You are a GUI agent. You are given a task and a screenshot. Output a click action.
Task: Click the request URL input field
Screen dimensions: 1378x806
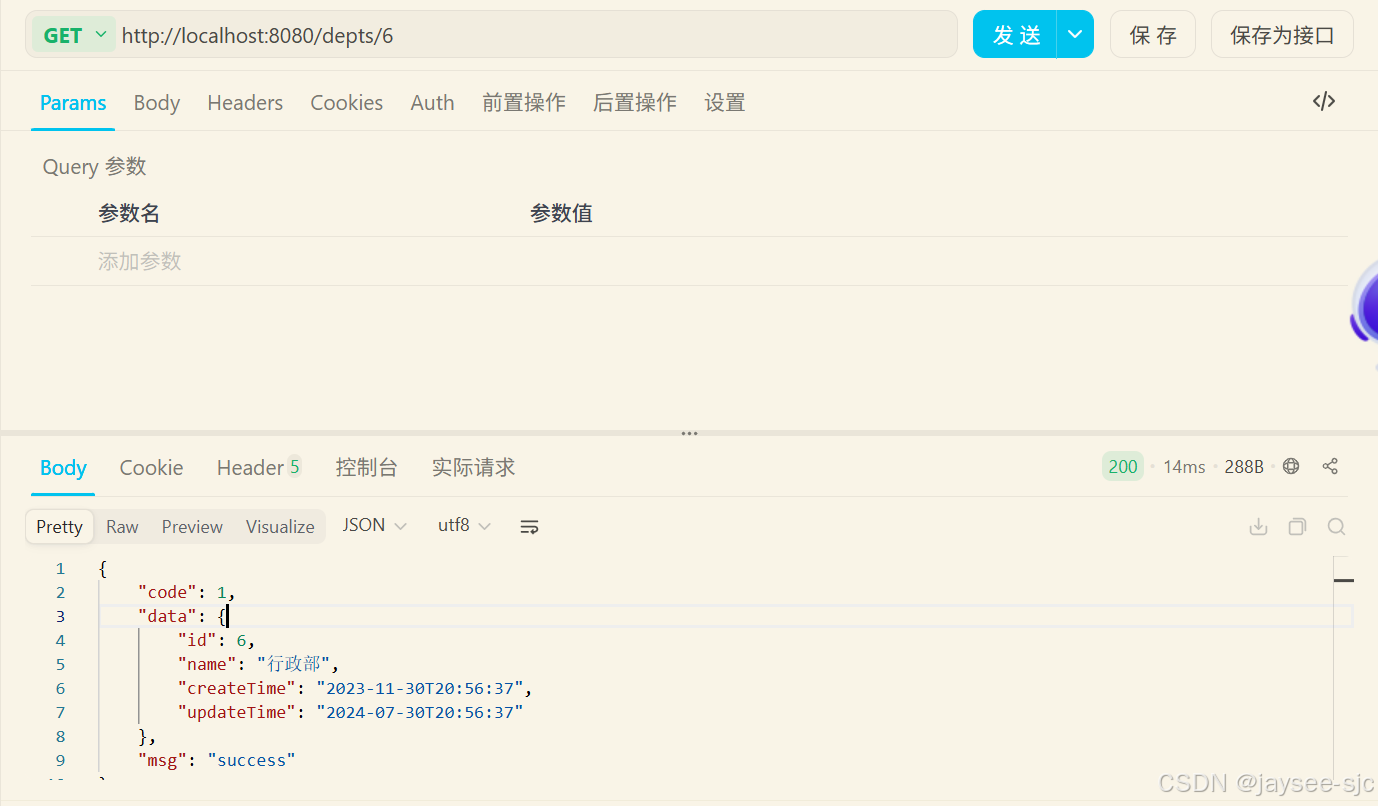point(536,35)
